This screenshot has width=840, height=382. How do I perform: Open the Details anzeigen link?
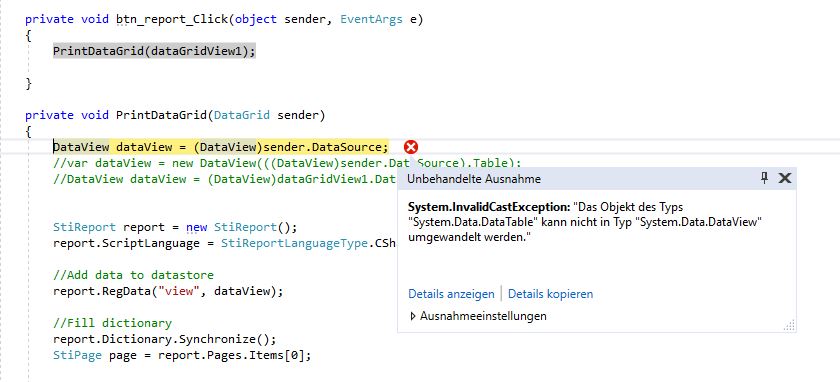(451, 294)
